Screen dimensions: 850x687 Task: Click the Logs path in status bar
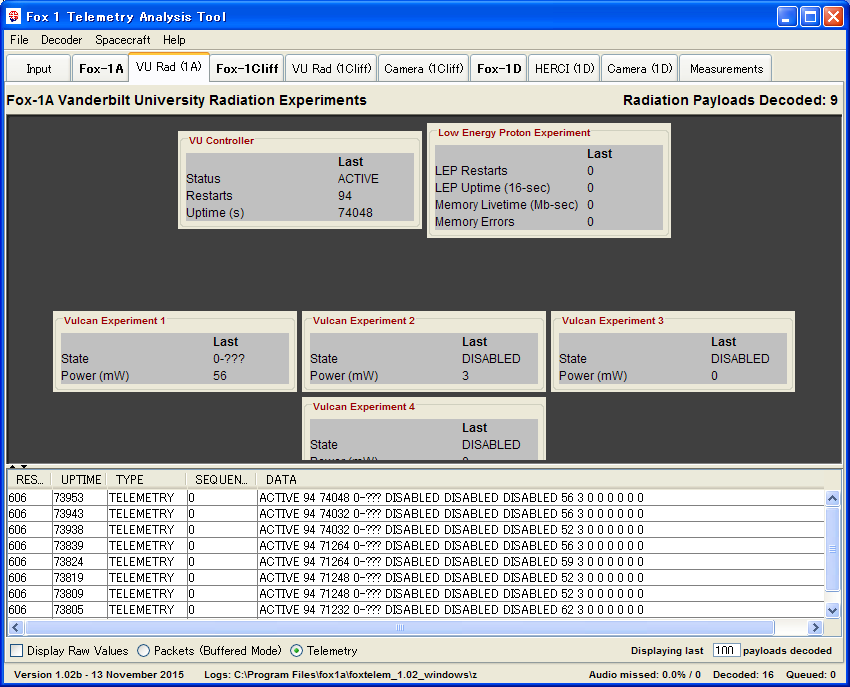tap(340, 675)
